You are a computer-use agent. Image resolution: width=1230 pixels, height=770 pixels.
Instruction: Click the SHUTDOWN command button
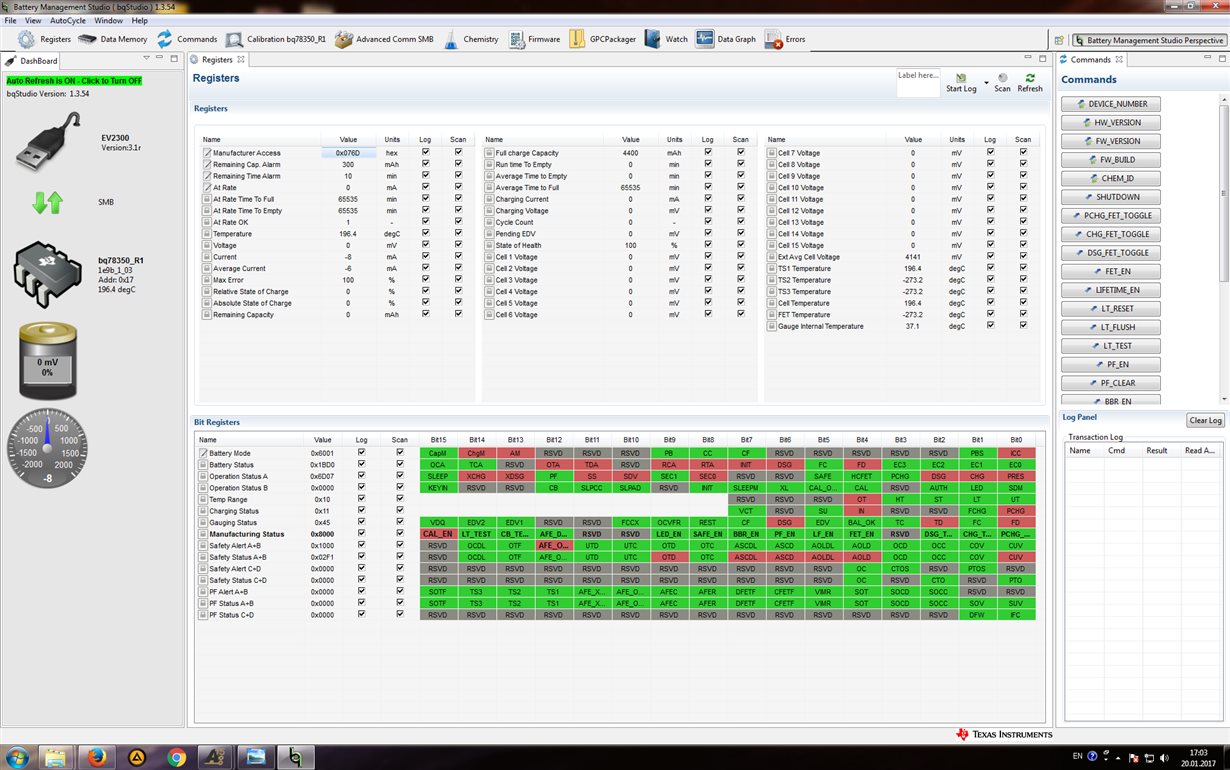1111,197
